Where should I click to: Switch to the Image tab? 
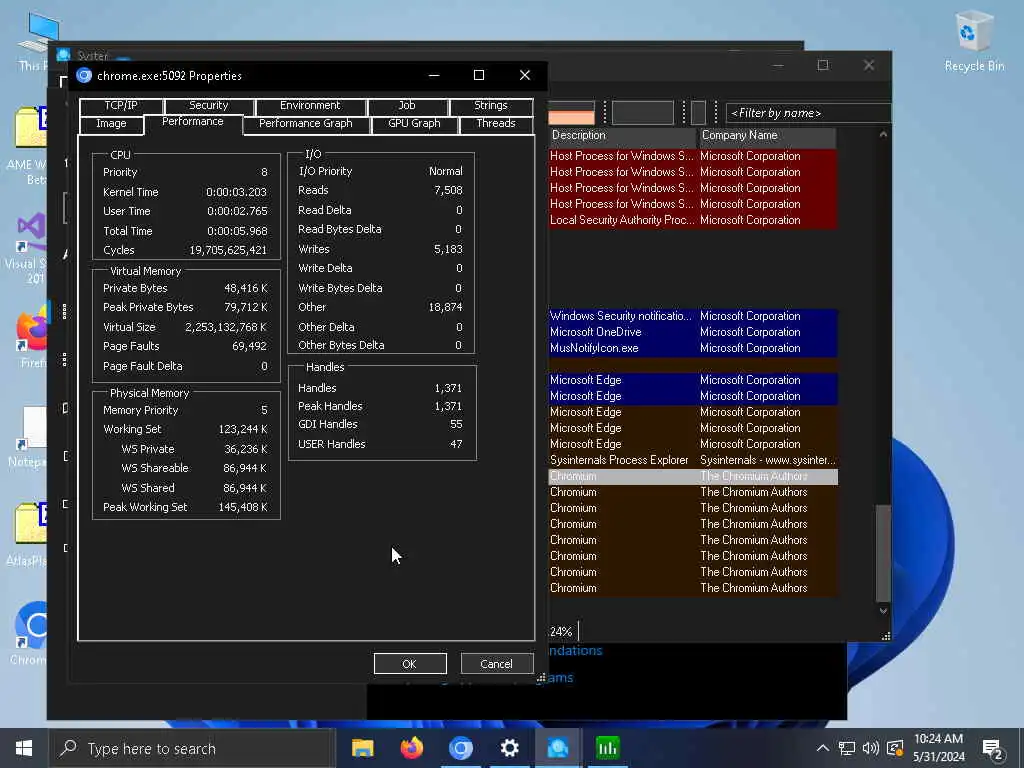point(111,123)
